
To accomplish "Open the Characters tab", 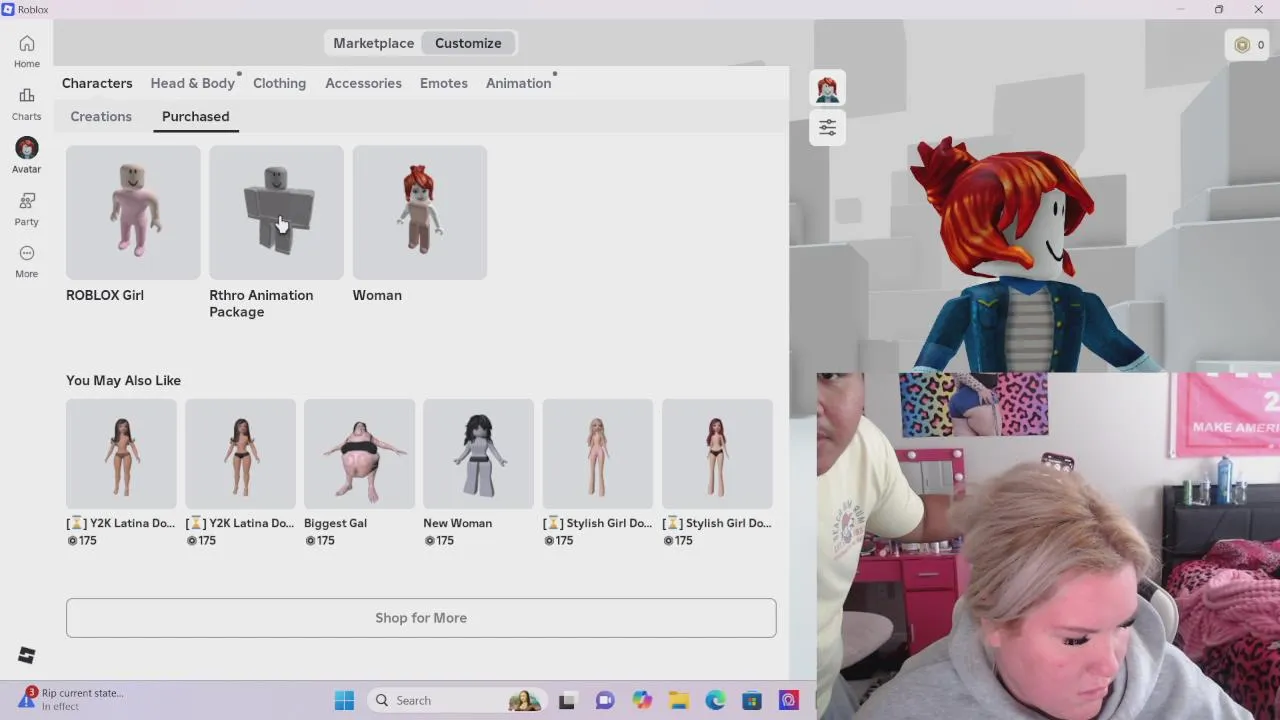I will pyautogui.click(x=97, y=83).
